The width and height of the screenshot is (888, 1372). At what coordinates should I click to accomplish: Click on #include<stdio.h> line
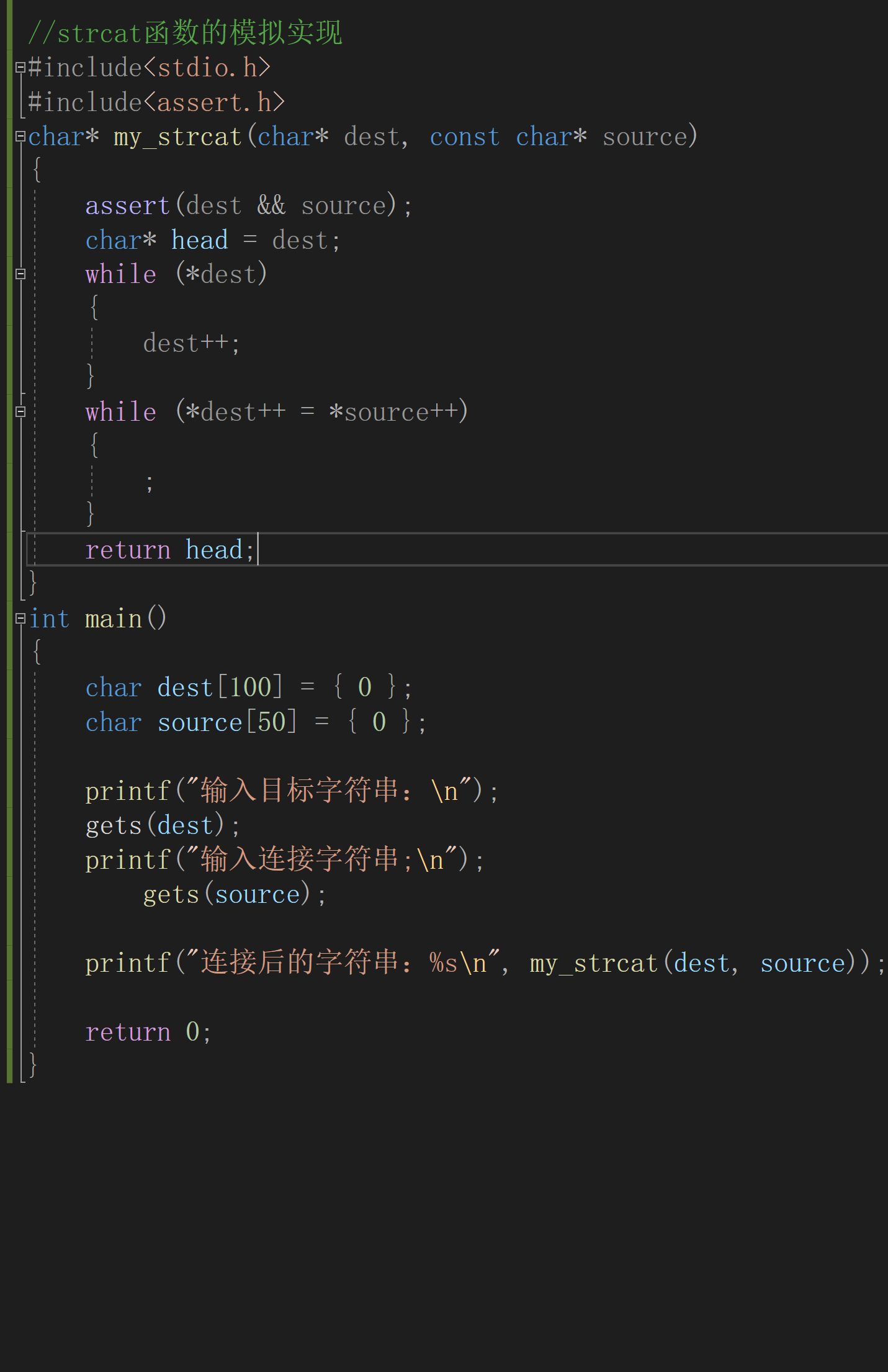[x=150, y=67]
